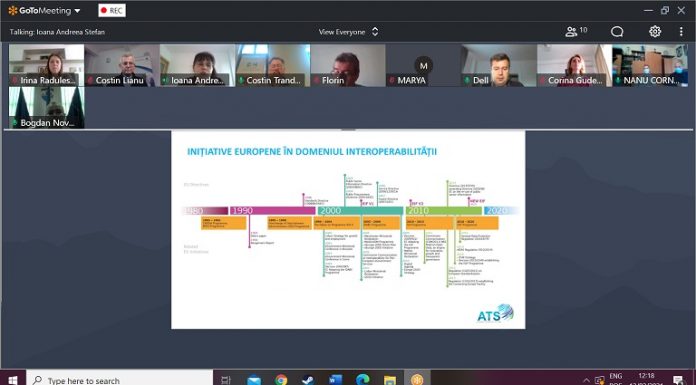Click the Type here to search box

[120, 379]
